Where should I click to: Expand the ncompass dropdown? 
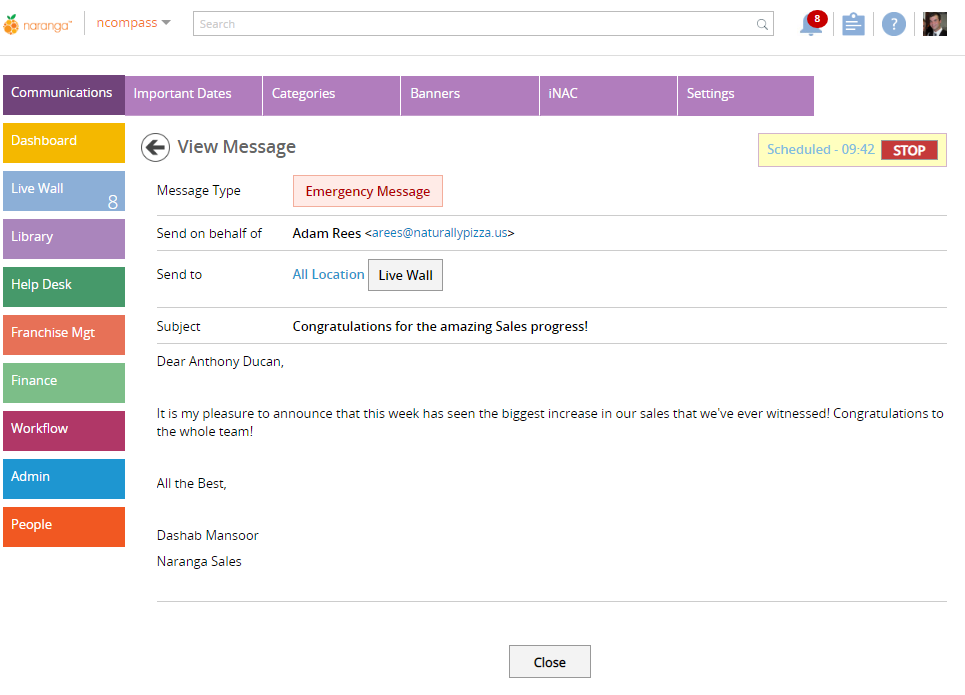coord(133,23)
